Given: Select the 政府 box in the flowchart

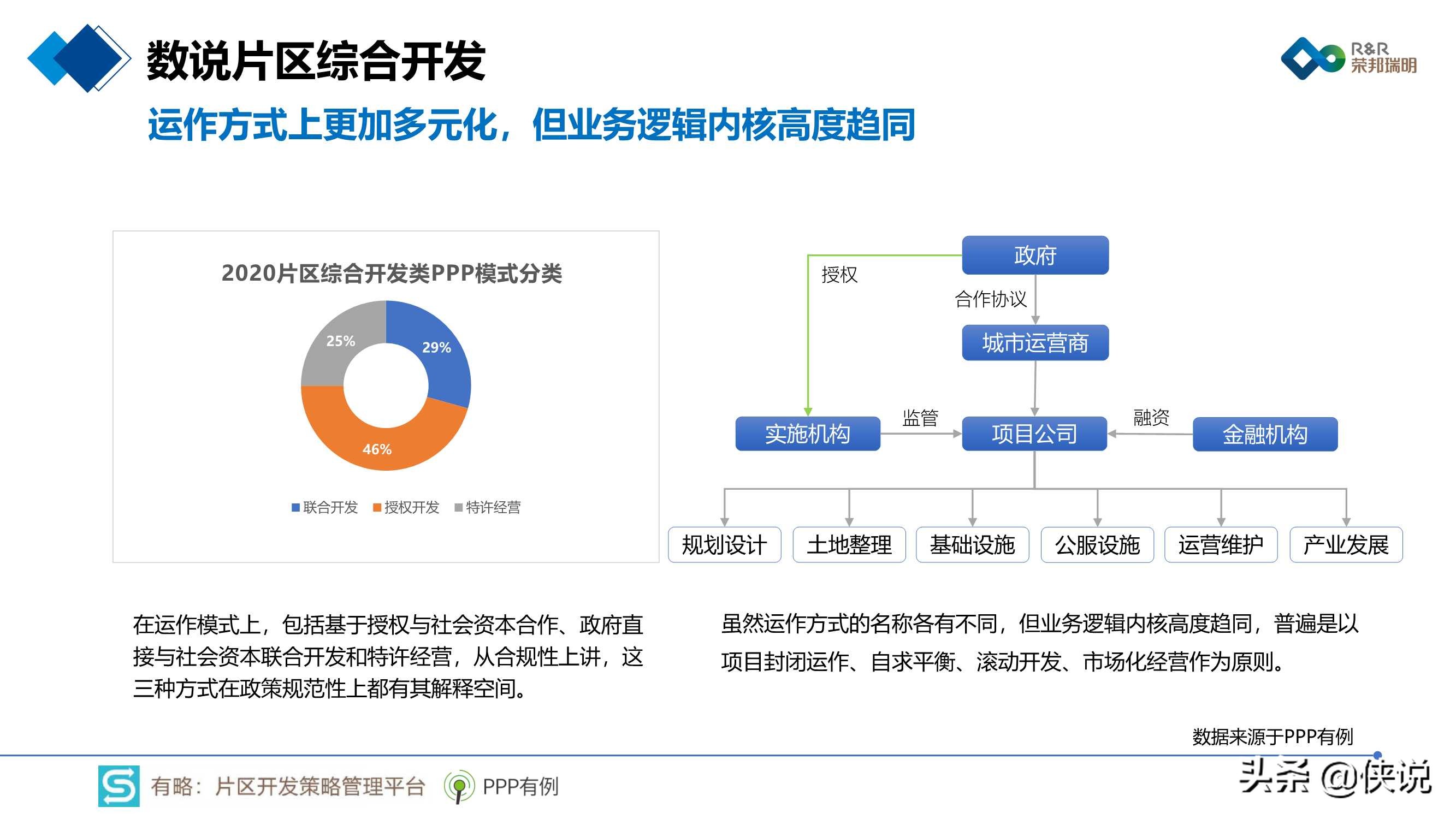Looking at the screenshot, I should coord(1035,255).
